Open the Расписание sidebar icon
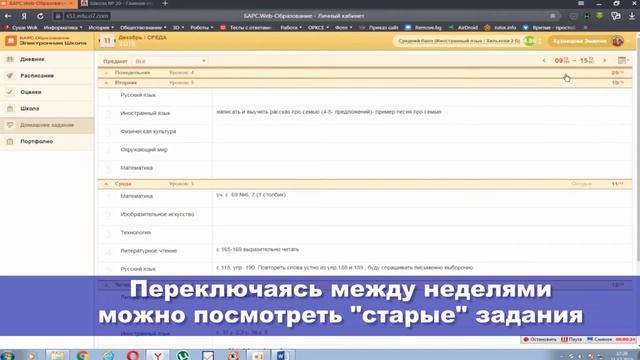This screenshot has height=360, width=640. point(10,76)
